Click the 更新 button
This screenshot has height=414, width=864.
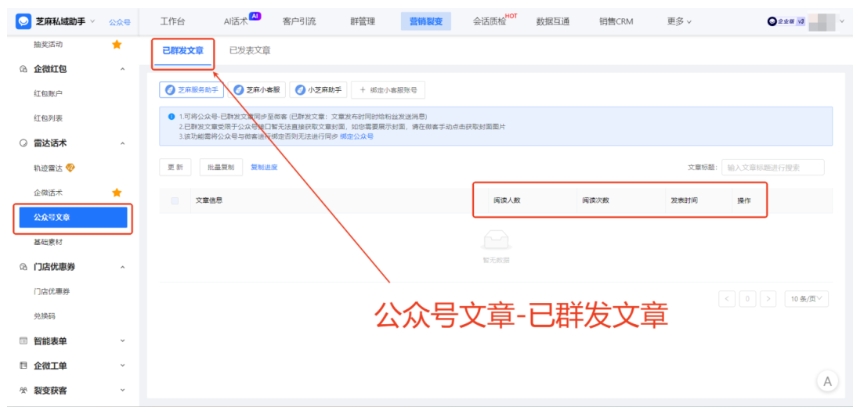click(175, 167)
